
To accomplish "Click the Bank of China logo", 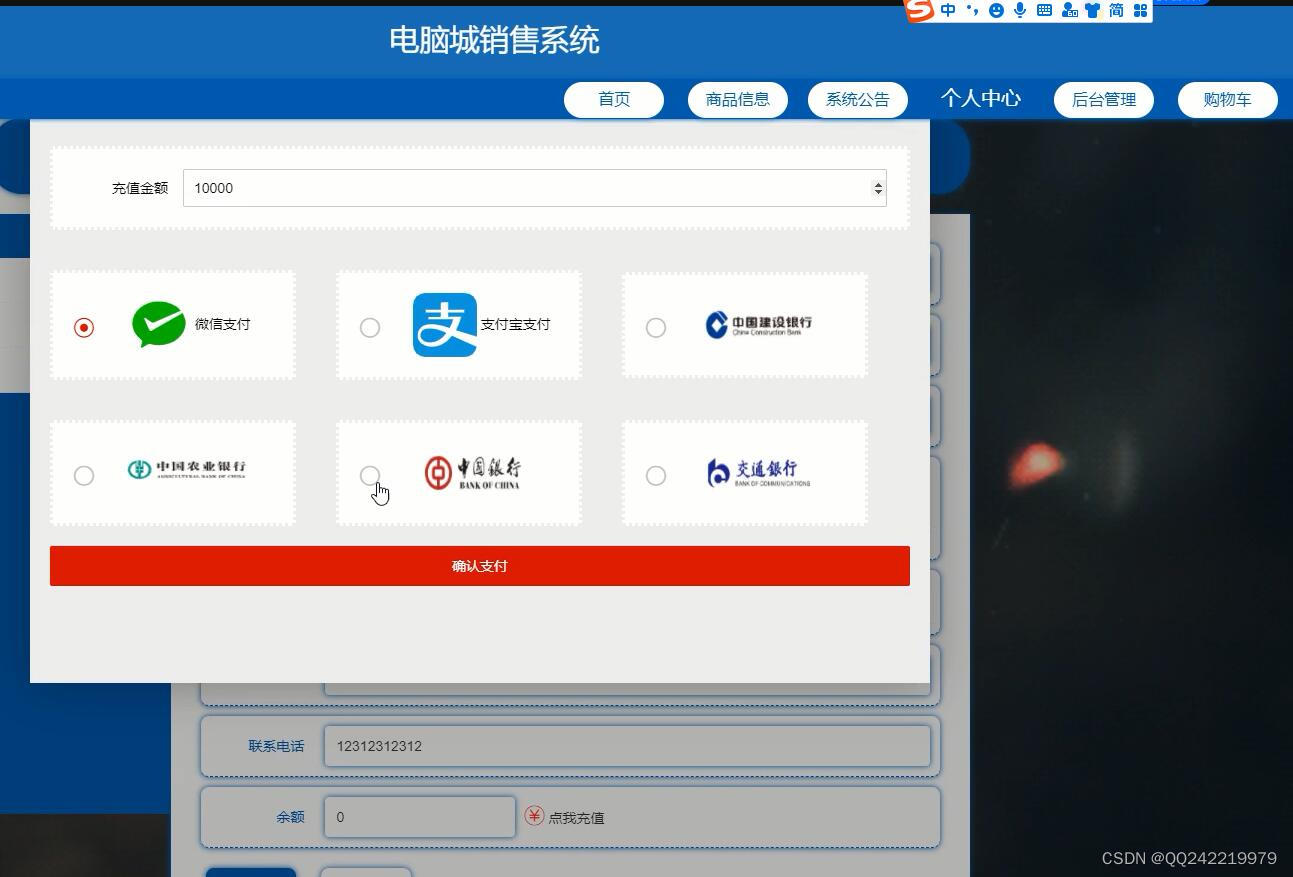I will coord(472,472).
